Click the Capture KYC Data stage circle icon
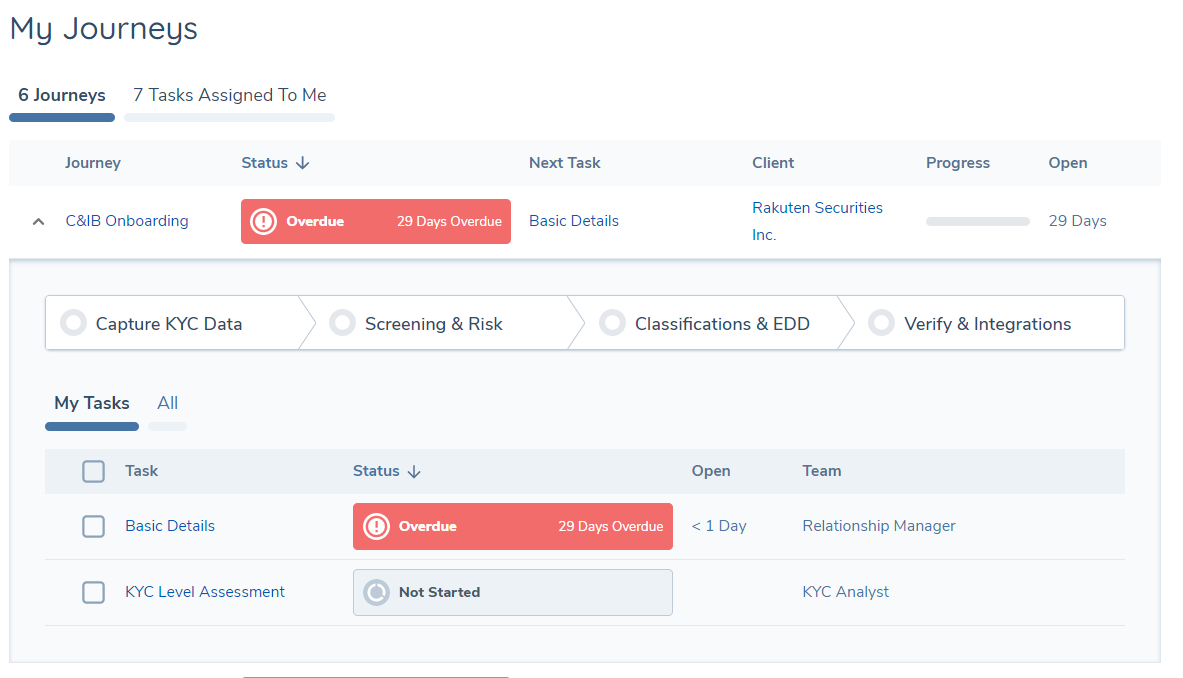1183x678 pixels. click(73, 323)
